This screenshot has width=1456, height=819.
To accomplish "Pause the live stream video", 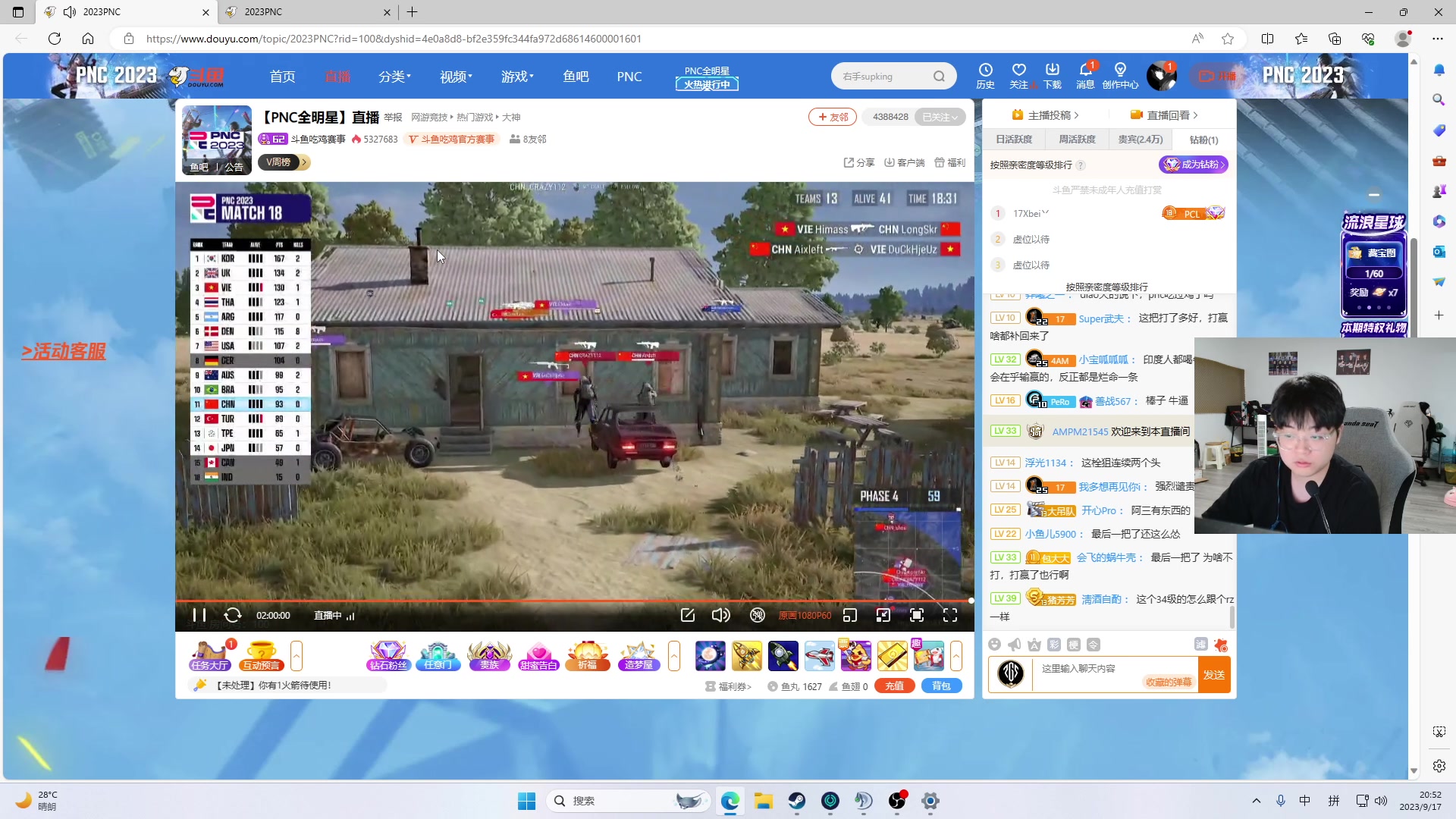I will click(199, 615).
